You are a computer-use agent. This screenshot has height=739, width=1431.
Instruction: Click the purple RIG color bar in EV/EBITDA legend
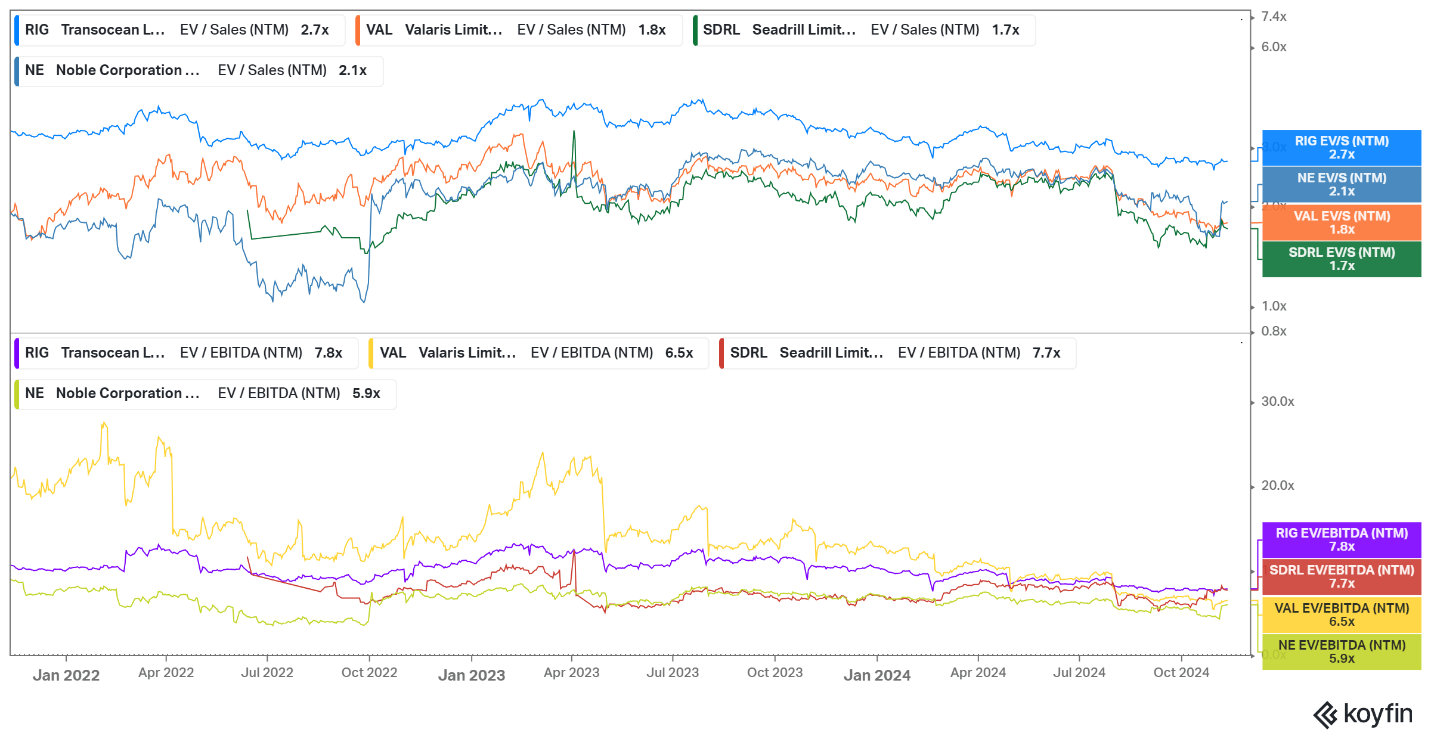[x=17, y=353]
